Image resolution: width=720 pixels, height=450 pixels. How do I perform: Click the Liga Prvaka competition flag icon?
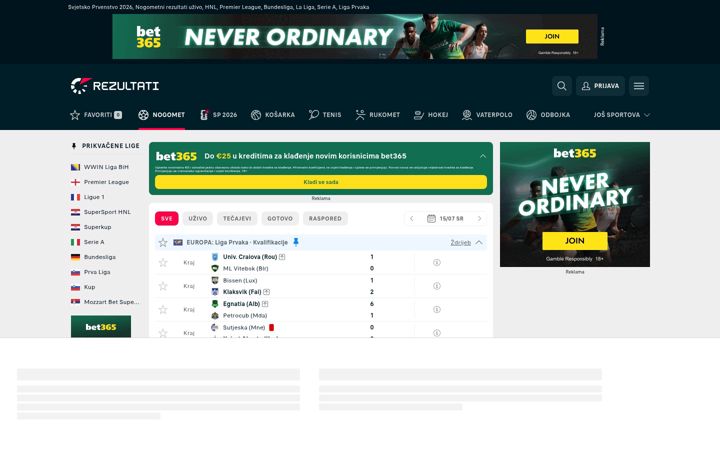(178, 242)
